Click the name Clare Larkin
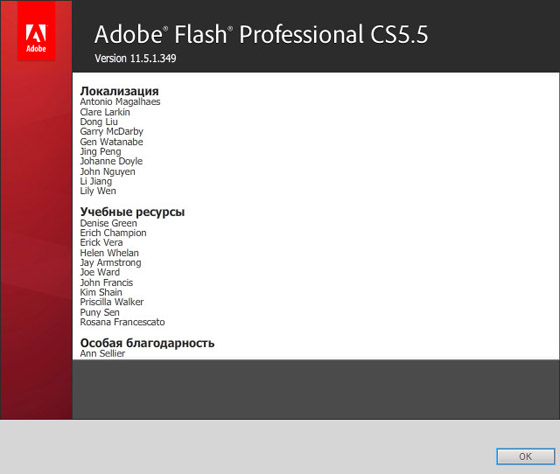560x474 pixels. click(105, 112)
